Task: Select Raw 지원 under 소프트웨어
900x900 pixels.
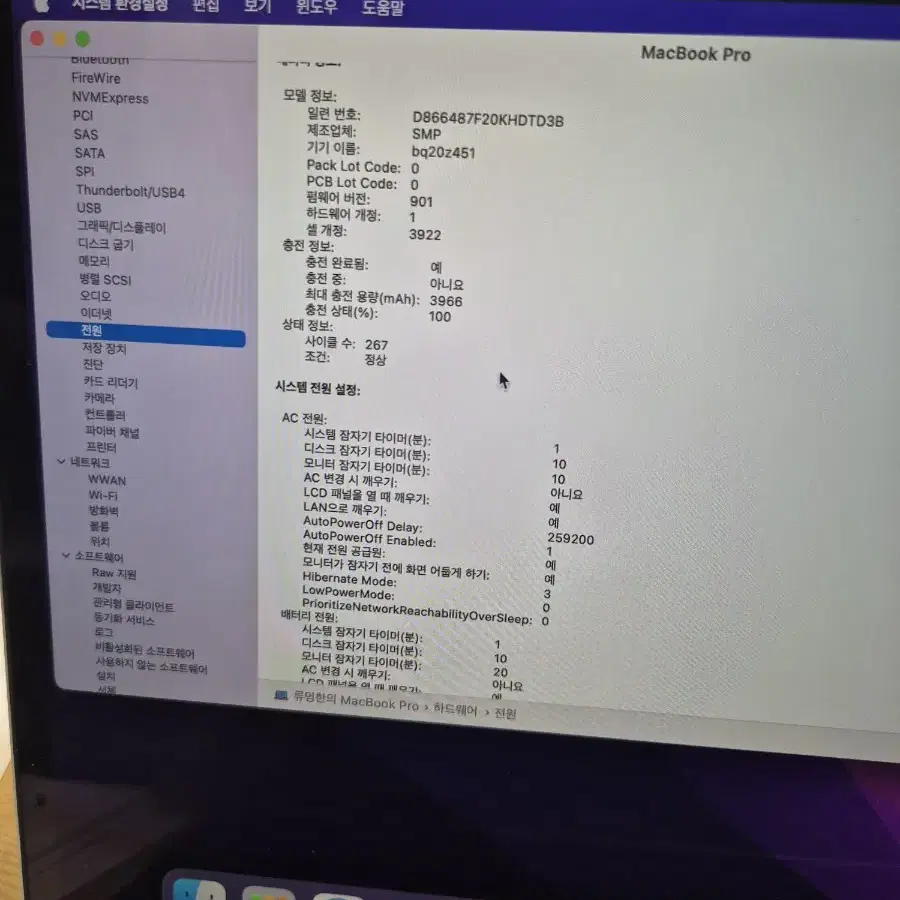Action: (114, 573)
